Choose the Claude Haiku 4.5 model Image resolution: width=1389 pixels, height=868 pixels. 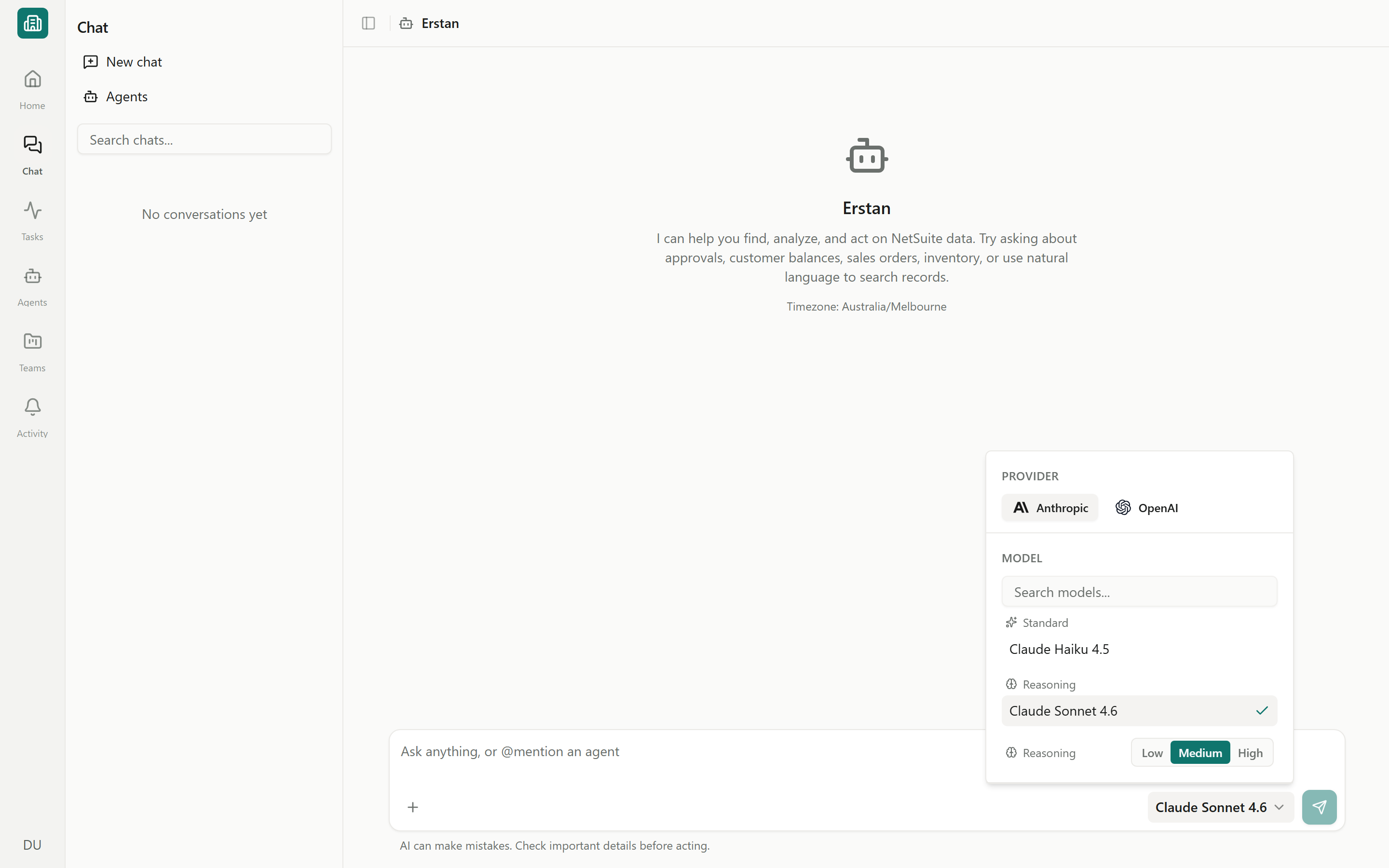click(1139, 649)
